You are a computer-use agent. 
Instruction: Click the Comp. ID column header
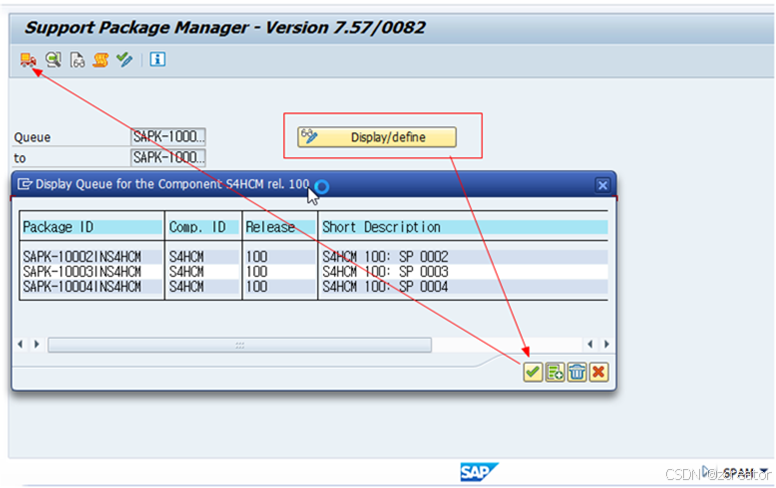click(203, 227)
